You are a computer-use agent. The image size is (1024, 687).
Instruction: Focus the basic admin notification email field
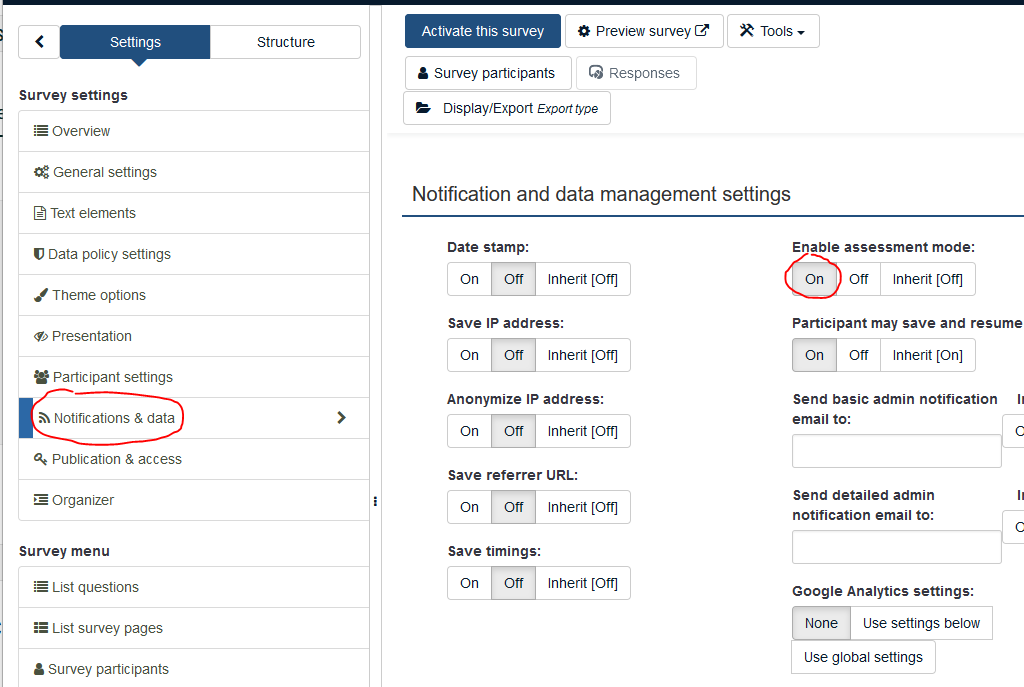[x=896, y=451]
